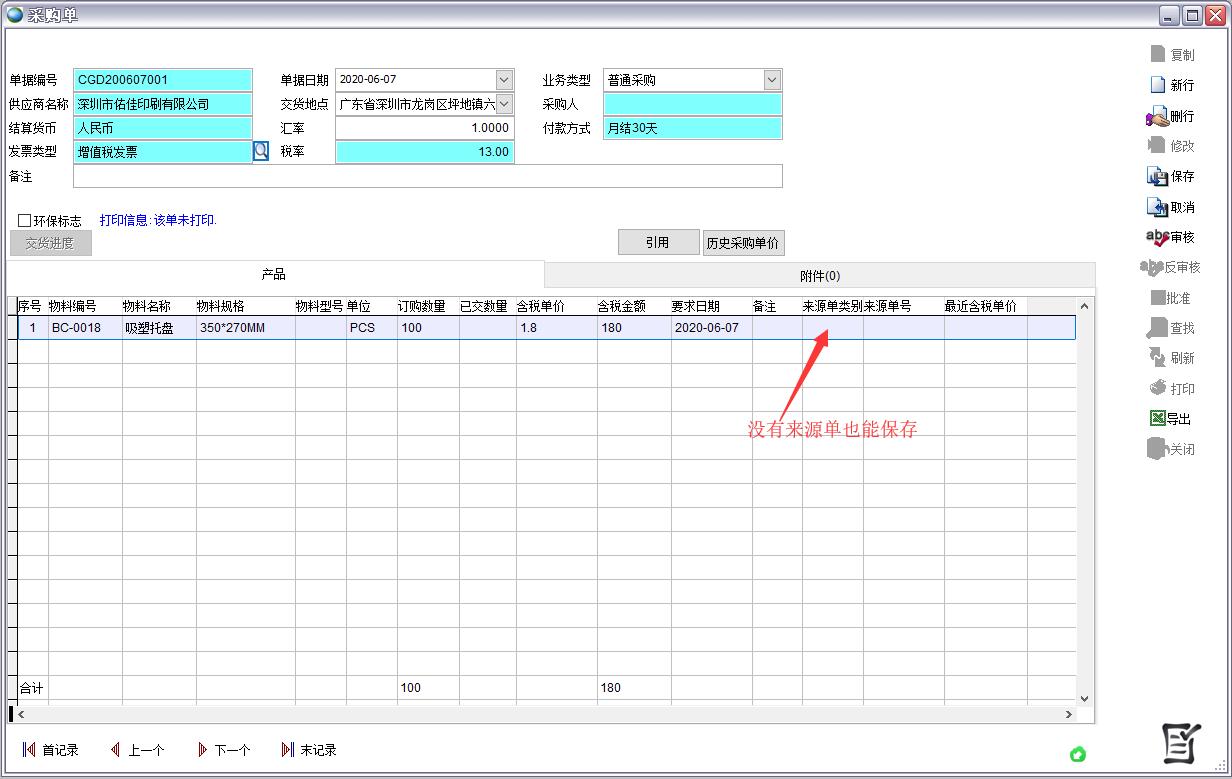Click the 导出 Excel export icon
Screen dimensions: 1232x779
pyautogui.click(x=1157, y=419)
